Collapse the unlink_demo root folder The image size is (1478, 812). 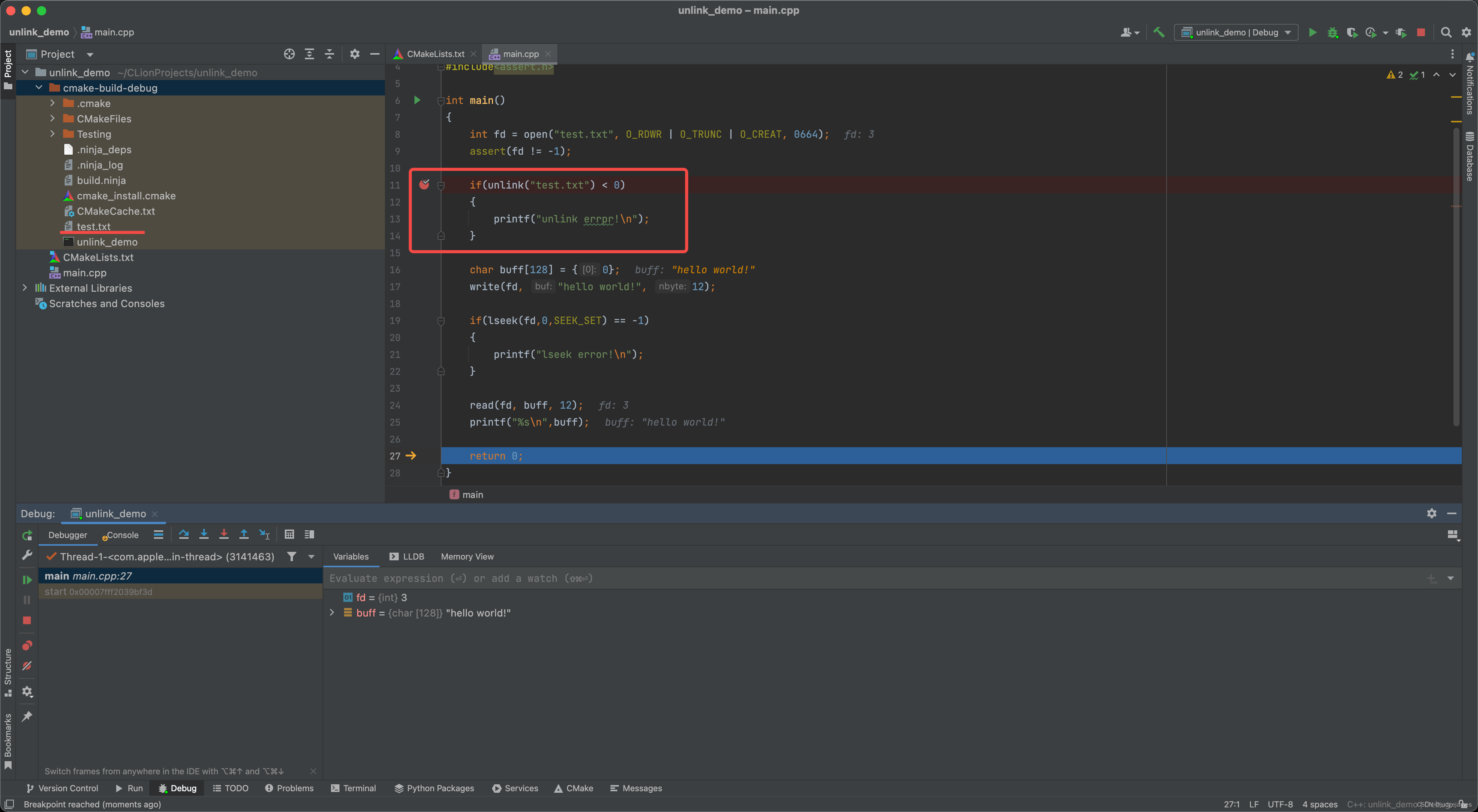click(x=25, y=72)
